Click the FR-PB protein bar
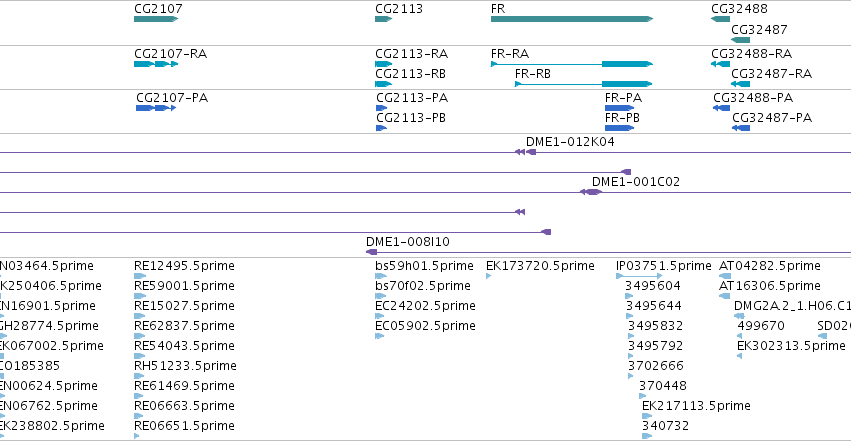This screenshot has height=441, width=851. click(619, 128)
